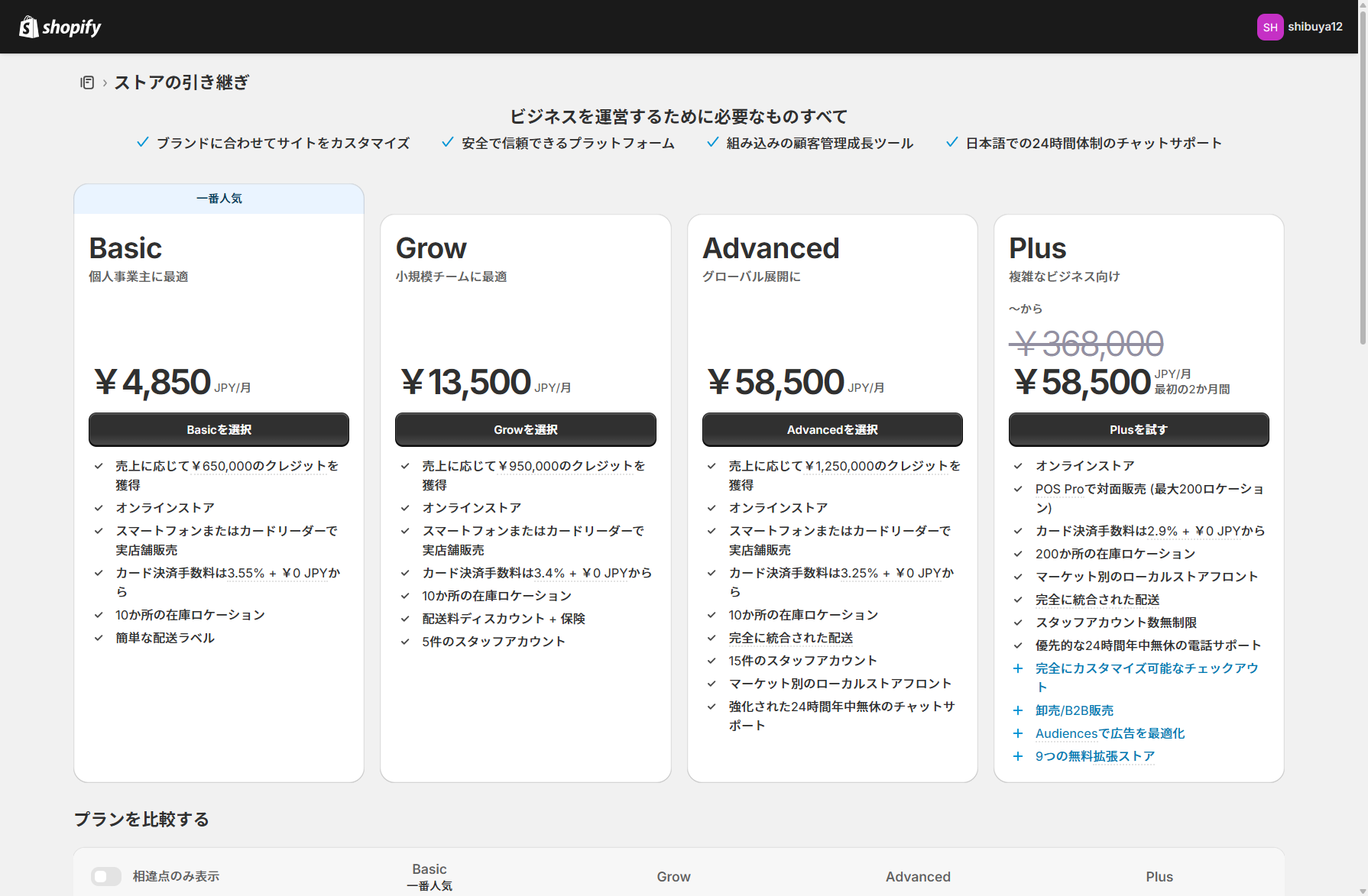Click the Shopify logo in header
The image size is (1368, 896).
60,27
